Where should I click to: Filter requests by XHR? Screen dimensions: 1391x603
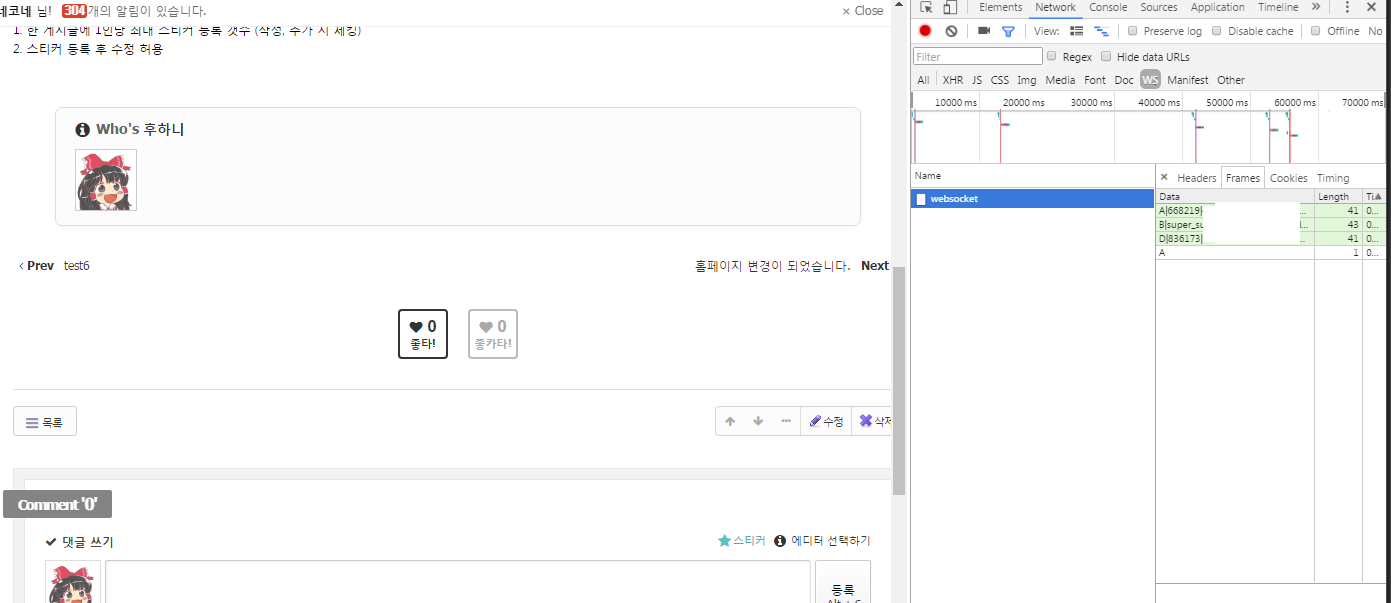(953, 80)
